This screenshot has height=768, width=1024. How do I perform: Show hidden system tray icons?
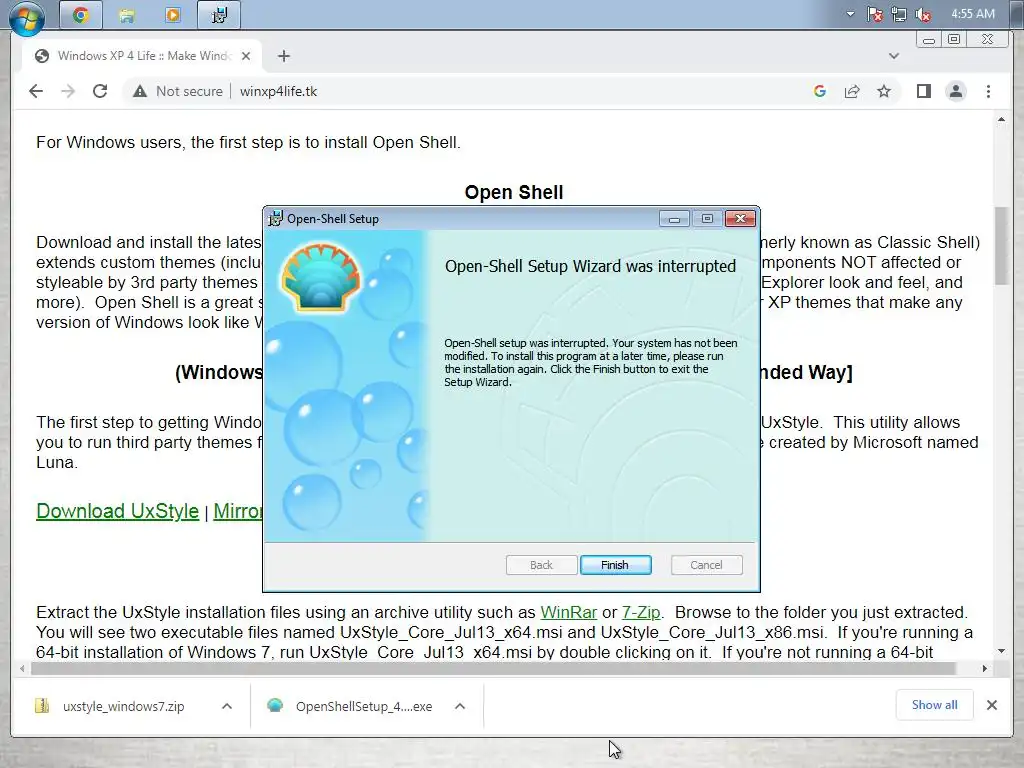point(850,14)
